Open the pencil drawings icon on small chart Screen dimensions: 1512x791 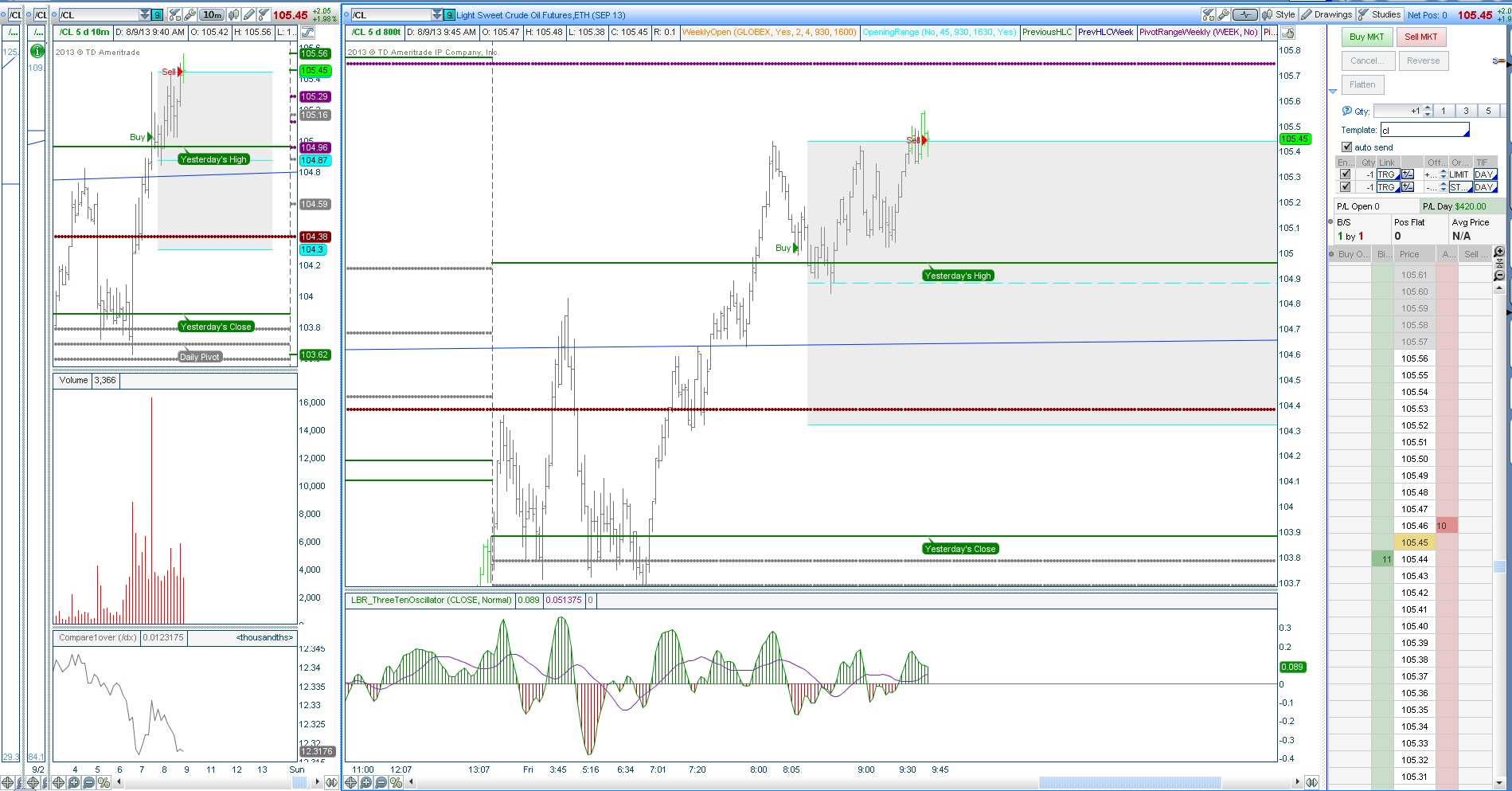(249, 15)
